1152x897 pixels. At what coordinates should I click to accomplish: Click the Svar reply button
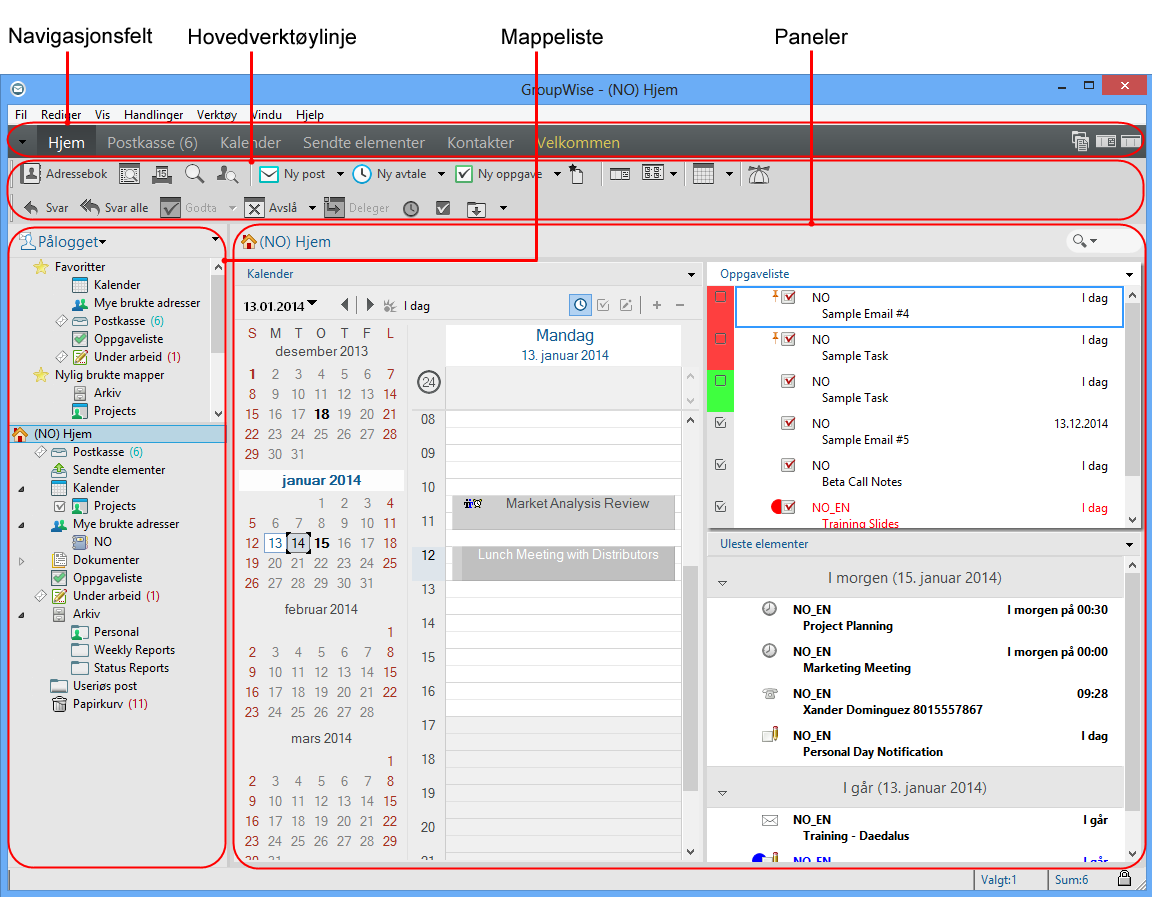tap(46, 208)
